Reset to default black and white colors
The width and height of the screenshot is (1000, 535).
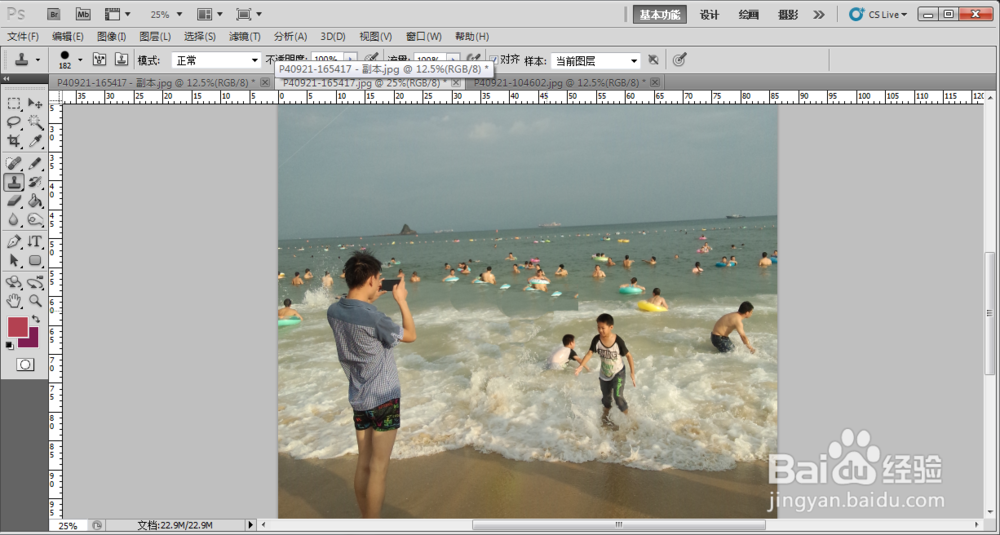(10, 346)
